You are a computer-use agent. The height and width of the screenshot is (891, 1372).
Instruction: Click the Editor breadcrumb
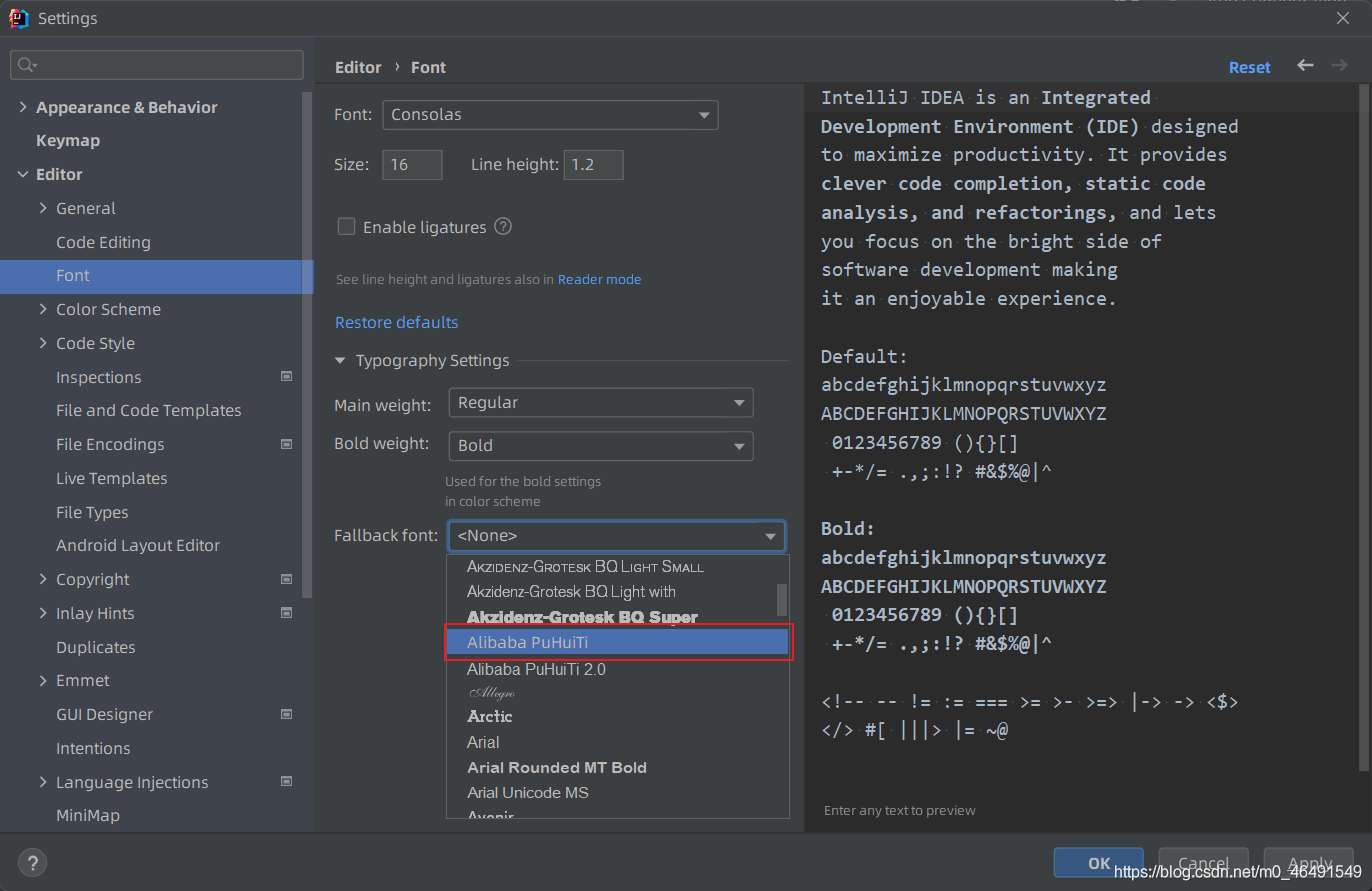pyautogui.click(x=358, y=67)
